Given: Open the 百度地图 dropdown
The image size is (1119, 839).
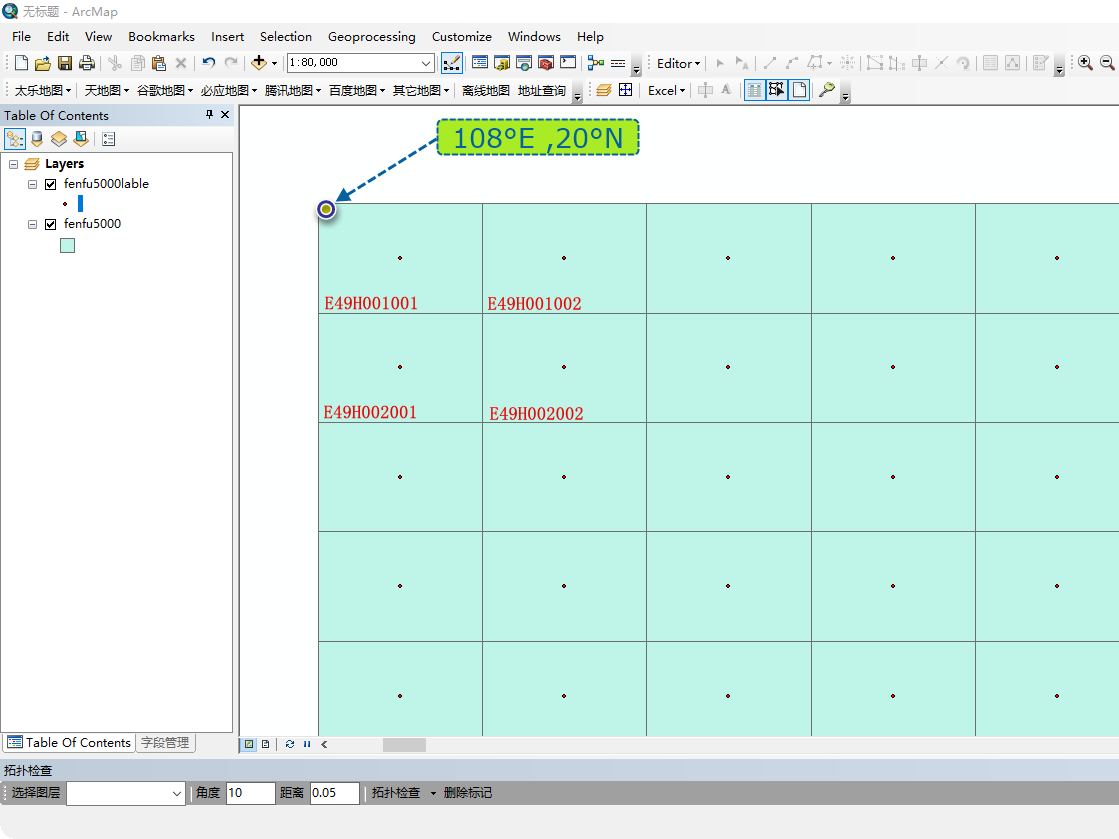Looking at the screenshot, I should 357,91.
